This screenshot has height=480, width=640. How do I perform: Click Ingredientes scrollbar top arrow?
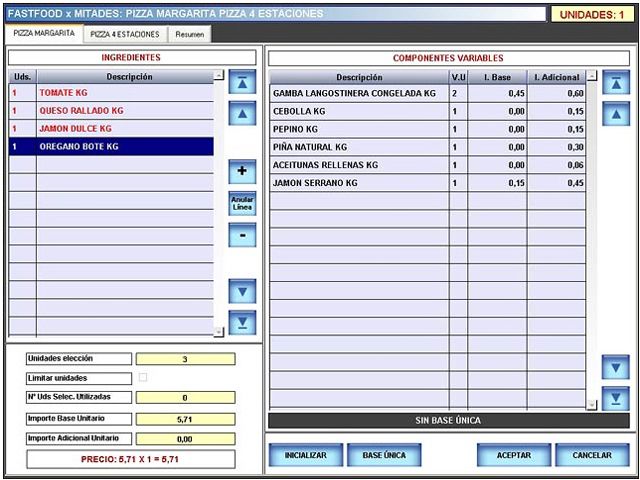(219, 75)
